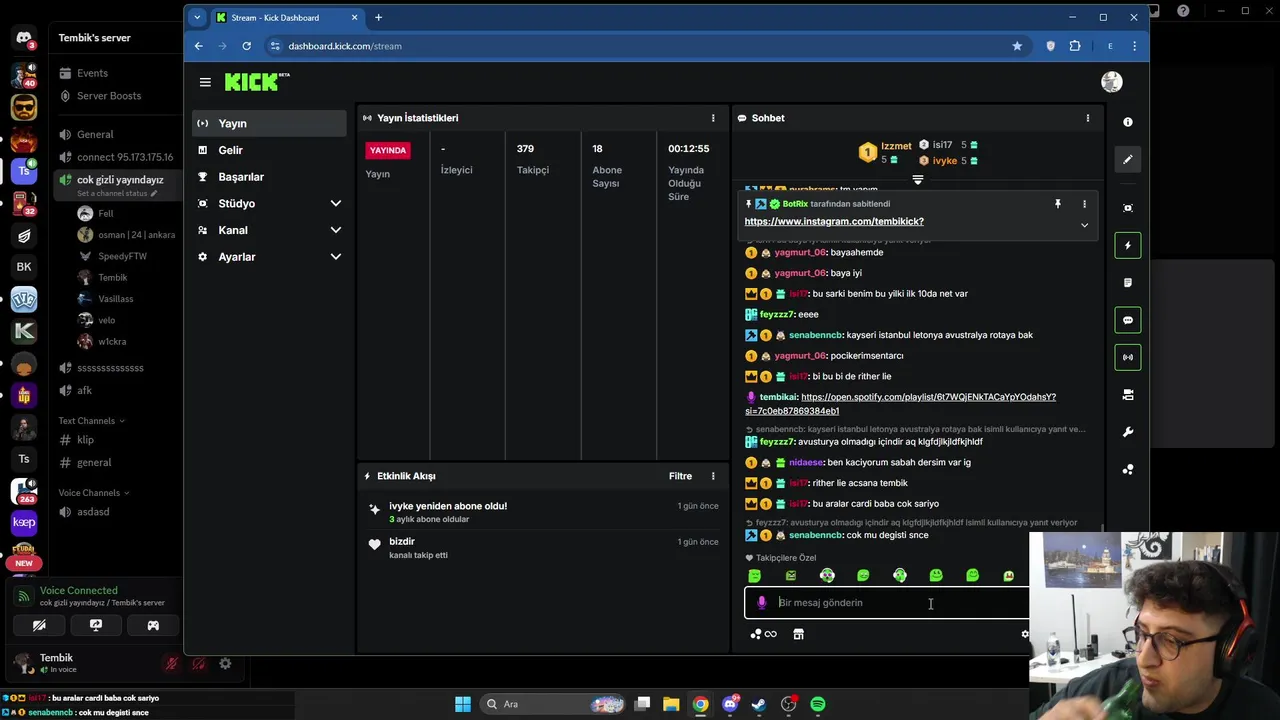Collapse the pinned message with chevron

[1084, 225]
